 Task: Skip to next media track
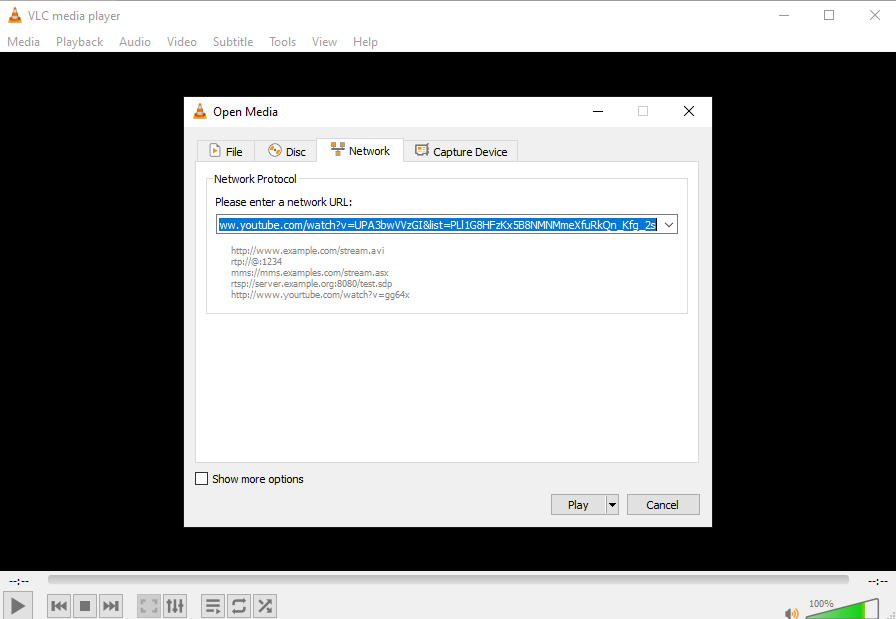click(x=111, y=606)
